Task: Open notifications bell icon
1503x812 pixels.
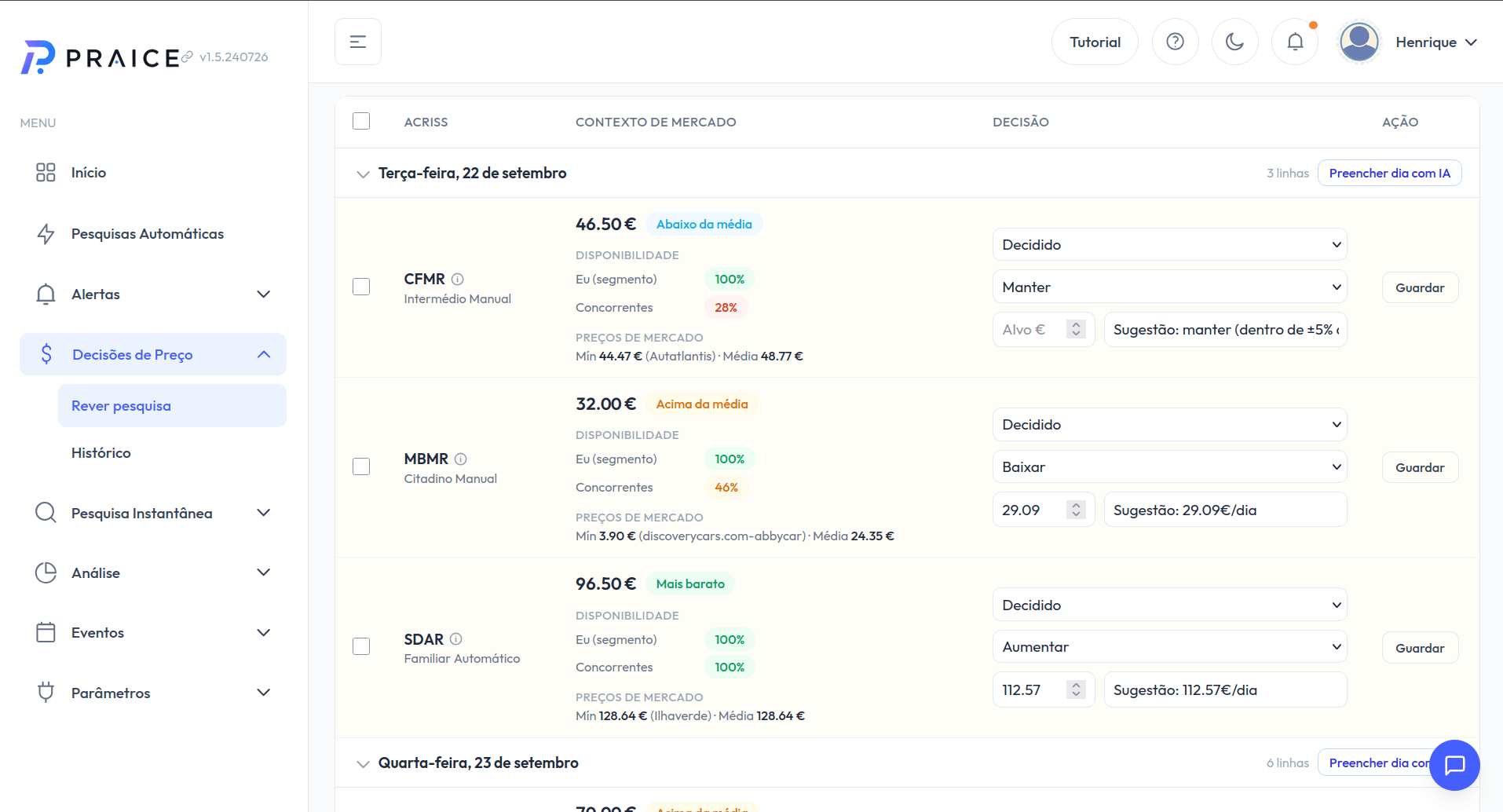Action: coord(1295,42)
